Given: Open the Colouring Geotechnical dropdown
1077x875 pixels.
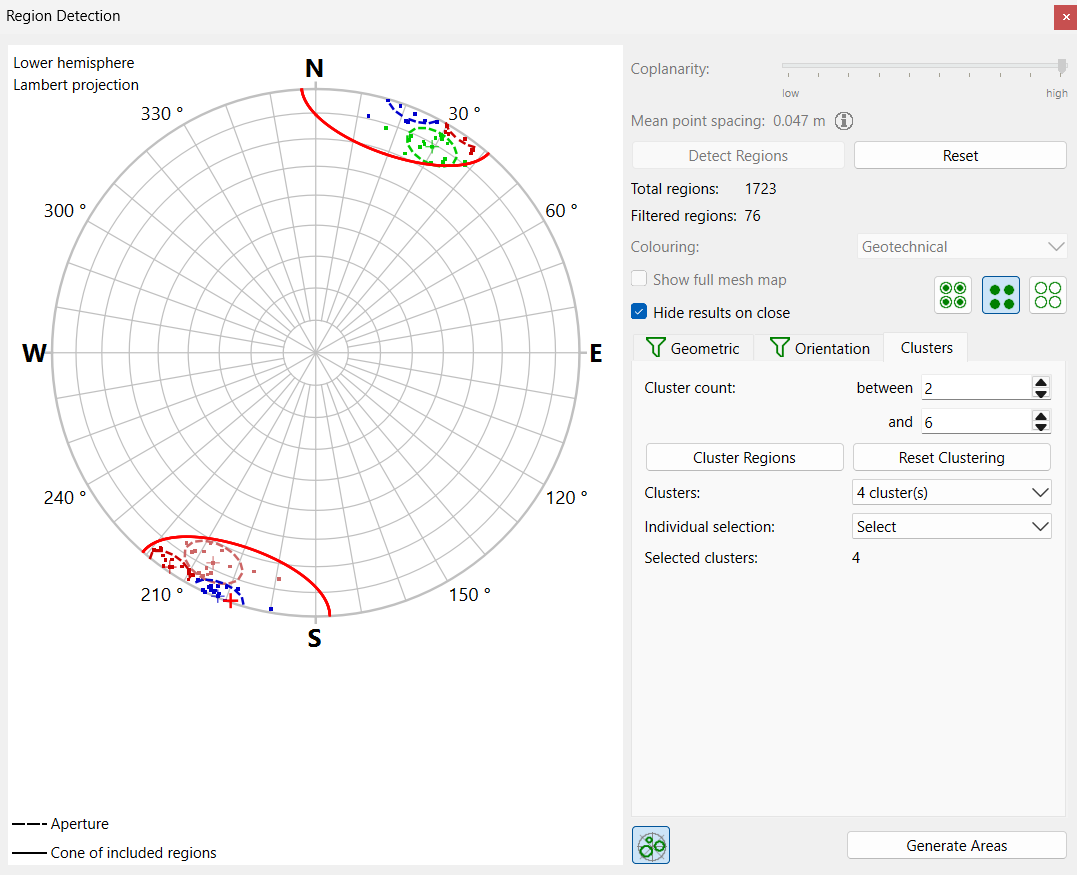Looking at the screenshot, I should coord(962,247).
